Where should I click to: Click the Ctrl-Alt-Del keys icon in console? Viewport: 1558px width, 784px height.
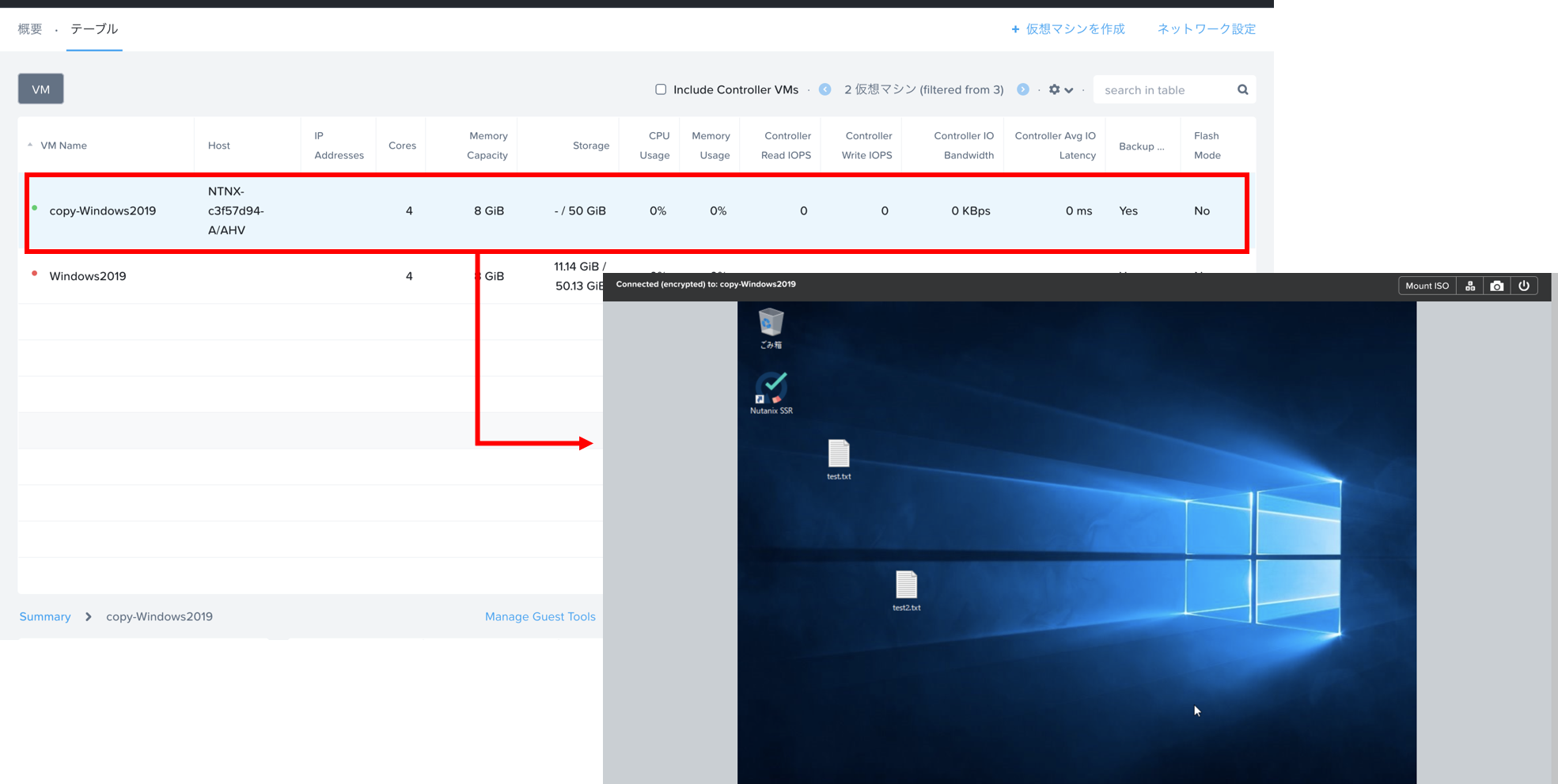[x=1469, y=286]
